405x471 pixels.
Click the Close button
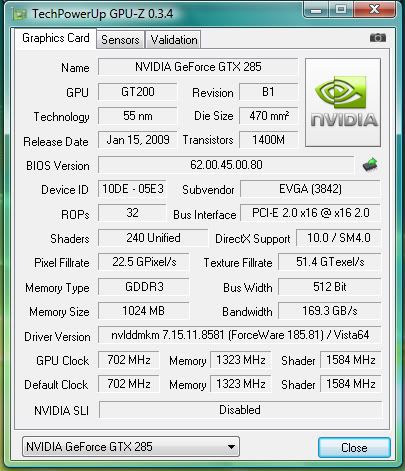click(x=354, y=448)
